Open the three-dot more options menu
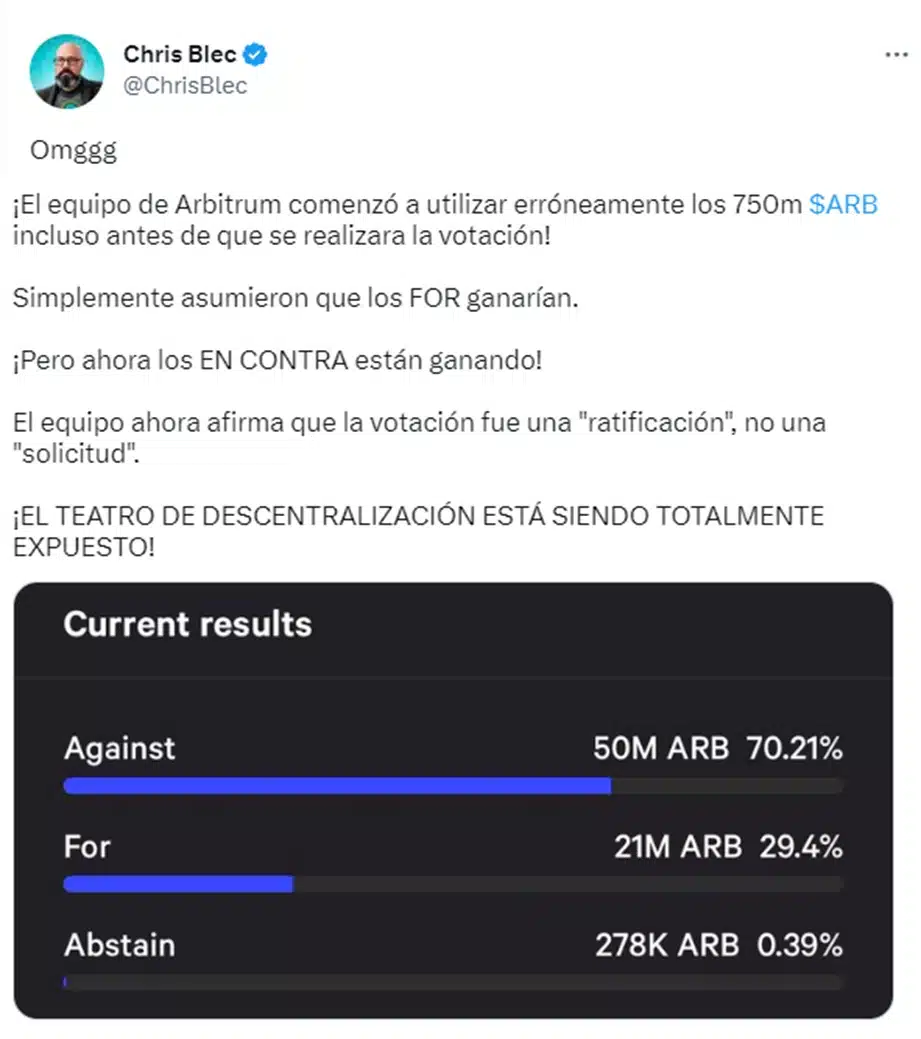921x1039 pixels. click(897, 54)
